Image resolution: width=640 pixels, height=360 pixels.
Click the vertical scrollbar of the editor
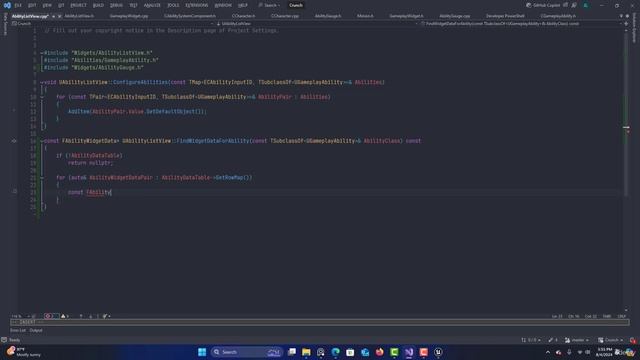click(626, 171)
